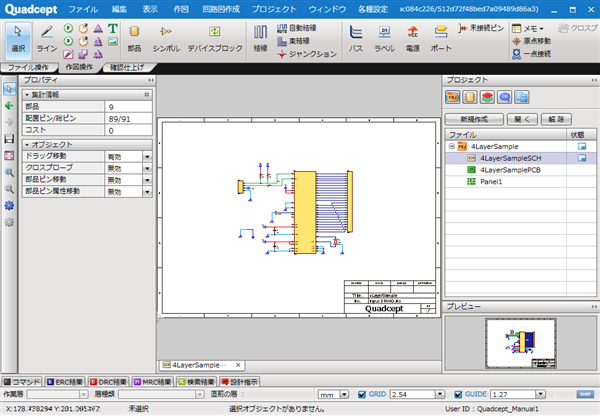This screenshot has width=600, height=416.
Task: Click the layers stack icon in project panel
Action: [x=488, y=97]
